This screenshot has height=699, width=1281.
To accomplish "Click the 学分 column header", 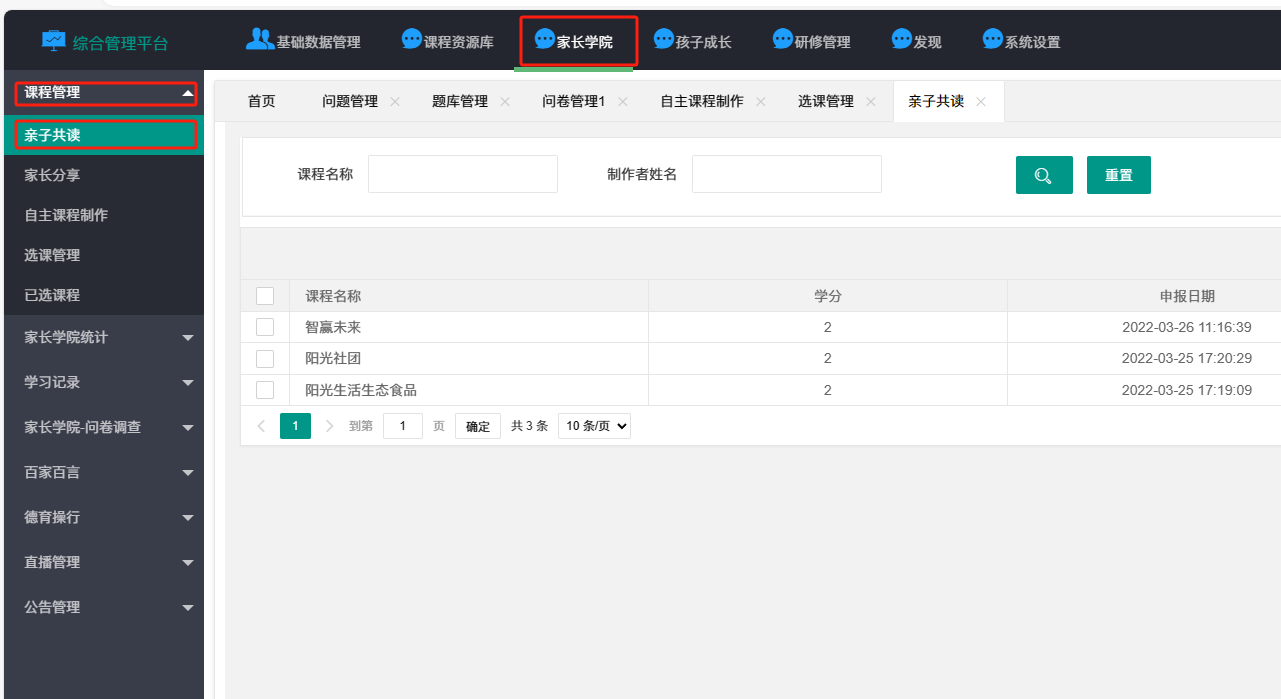I will pos(828,296).
